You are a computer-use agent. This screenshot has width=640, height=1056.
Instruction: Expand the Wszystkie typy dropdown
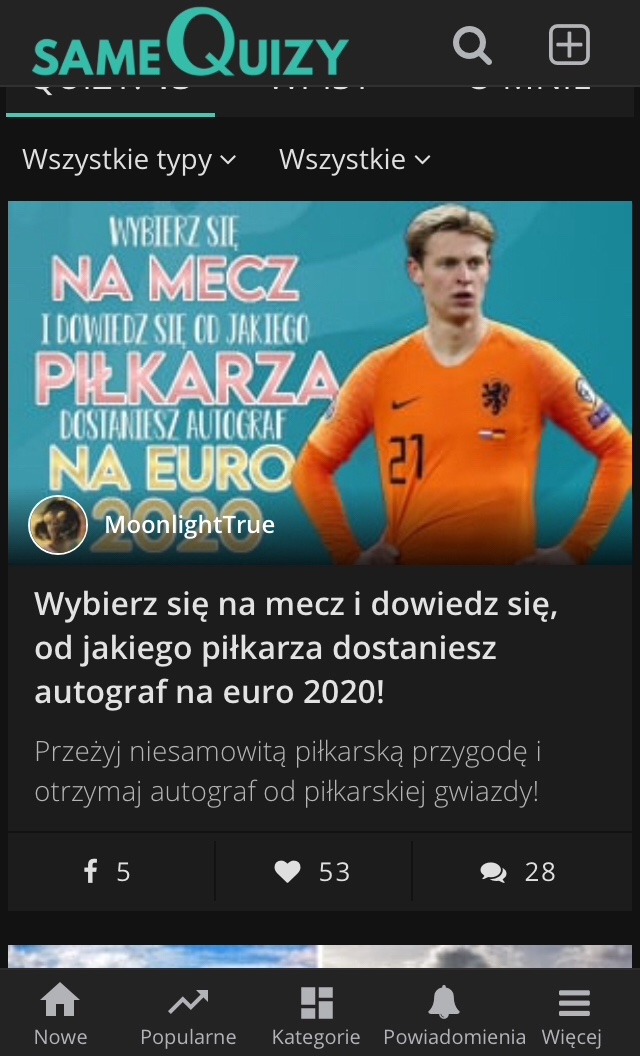click(x=129, y=160)
